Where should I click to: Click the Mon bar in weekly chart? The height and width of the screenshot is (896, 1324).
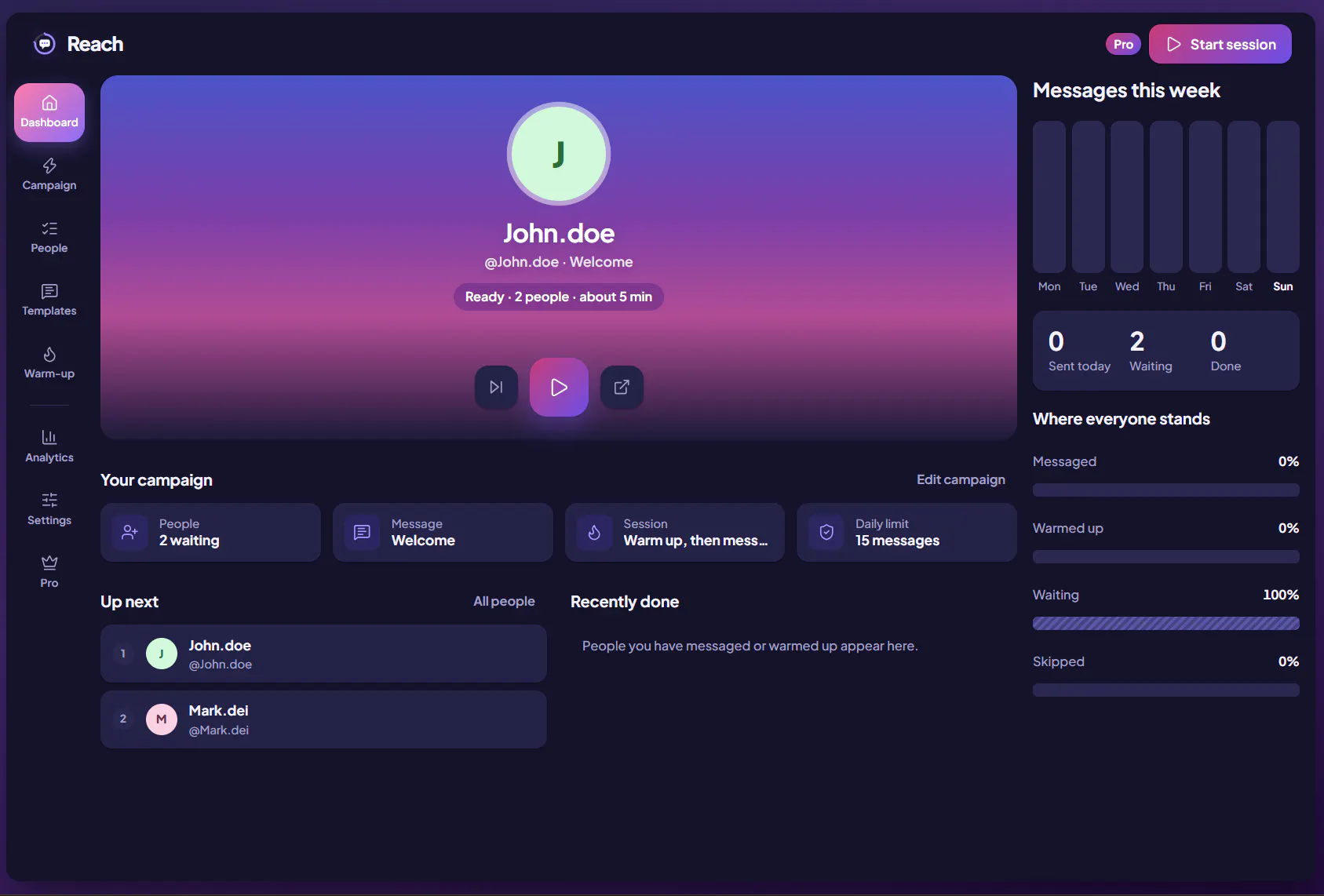coord(1049,197)
